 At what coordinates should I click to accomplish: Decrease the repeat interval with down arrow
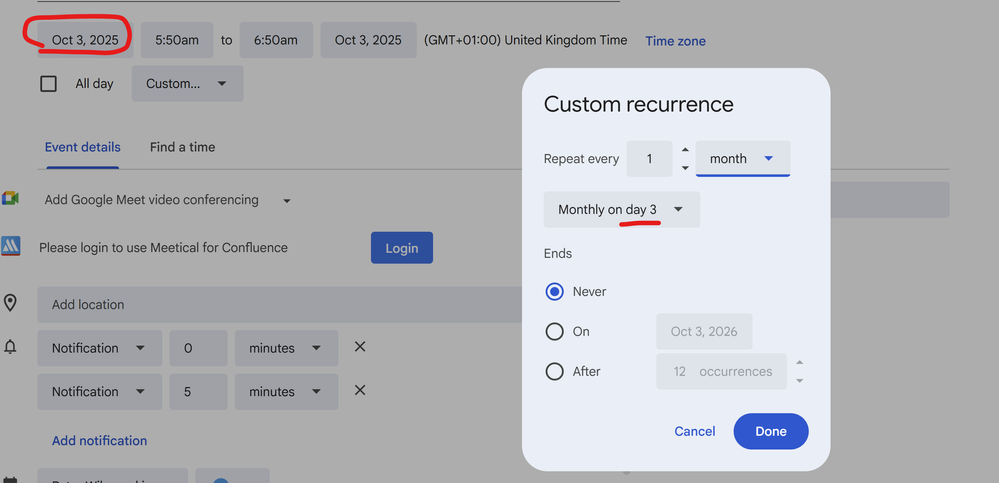click(685, 167)
